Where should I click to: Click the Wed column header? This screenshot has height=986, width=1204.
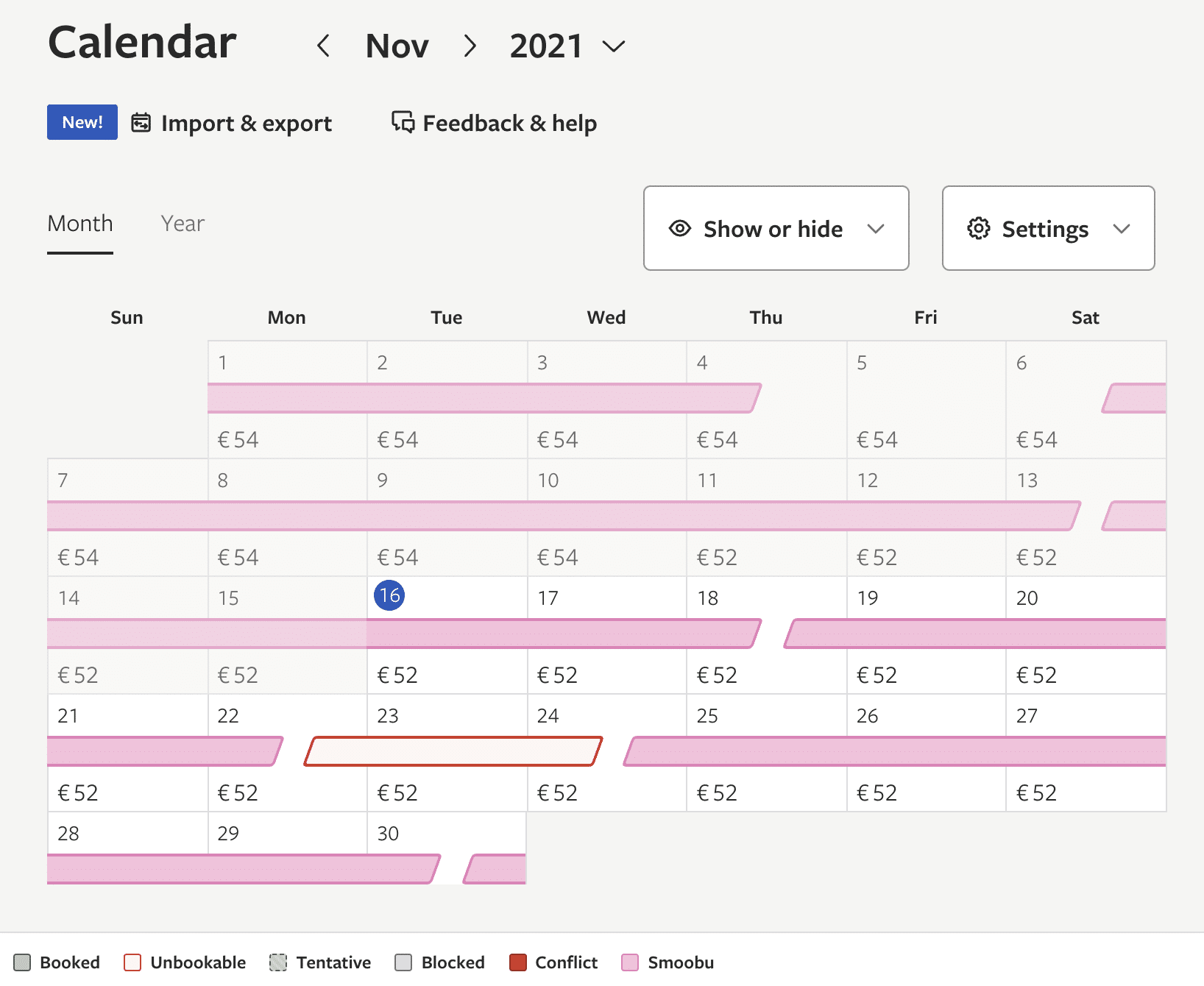[606, 318]
